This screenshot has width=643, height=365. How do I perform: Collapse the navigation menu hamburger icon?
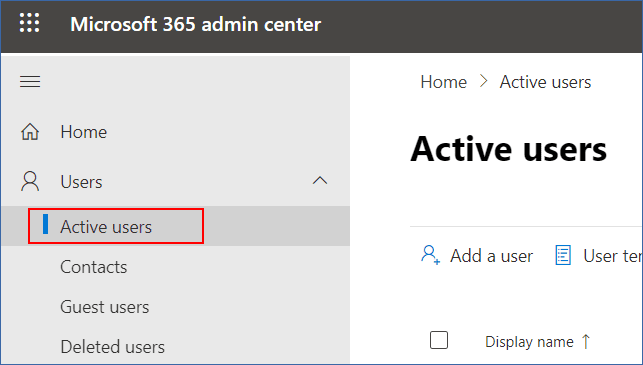tap(30, 82)
